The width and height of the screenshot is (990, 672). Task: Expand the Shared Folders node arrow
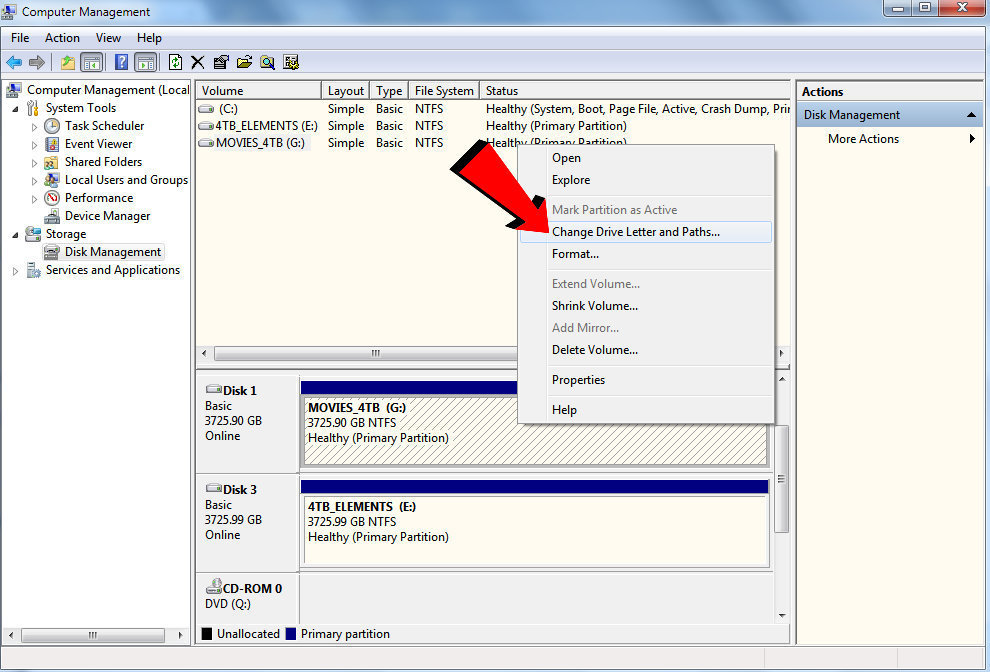pyautogui.click(x=35, y=163)
